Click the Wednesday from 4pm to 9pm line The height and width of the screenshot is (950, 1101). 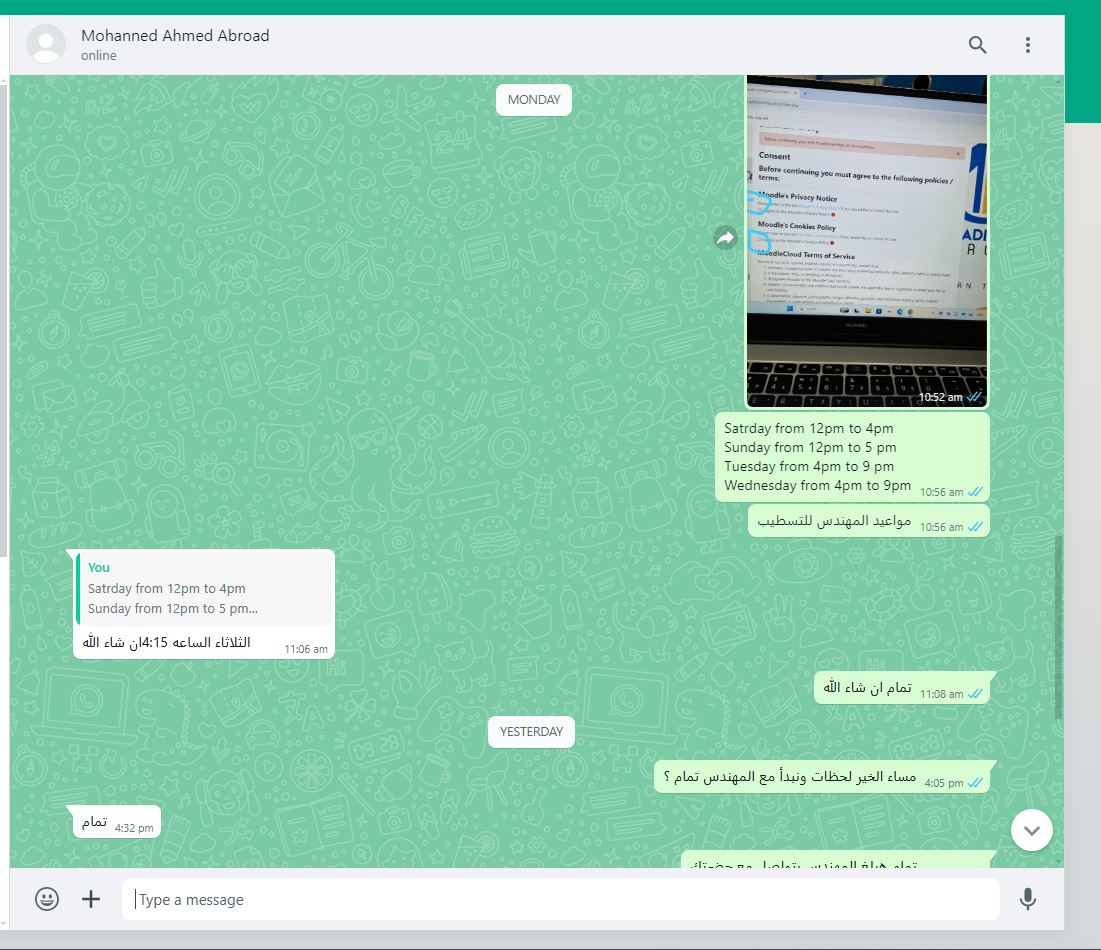click(x=817, y=485)
